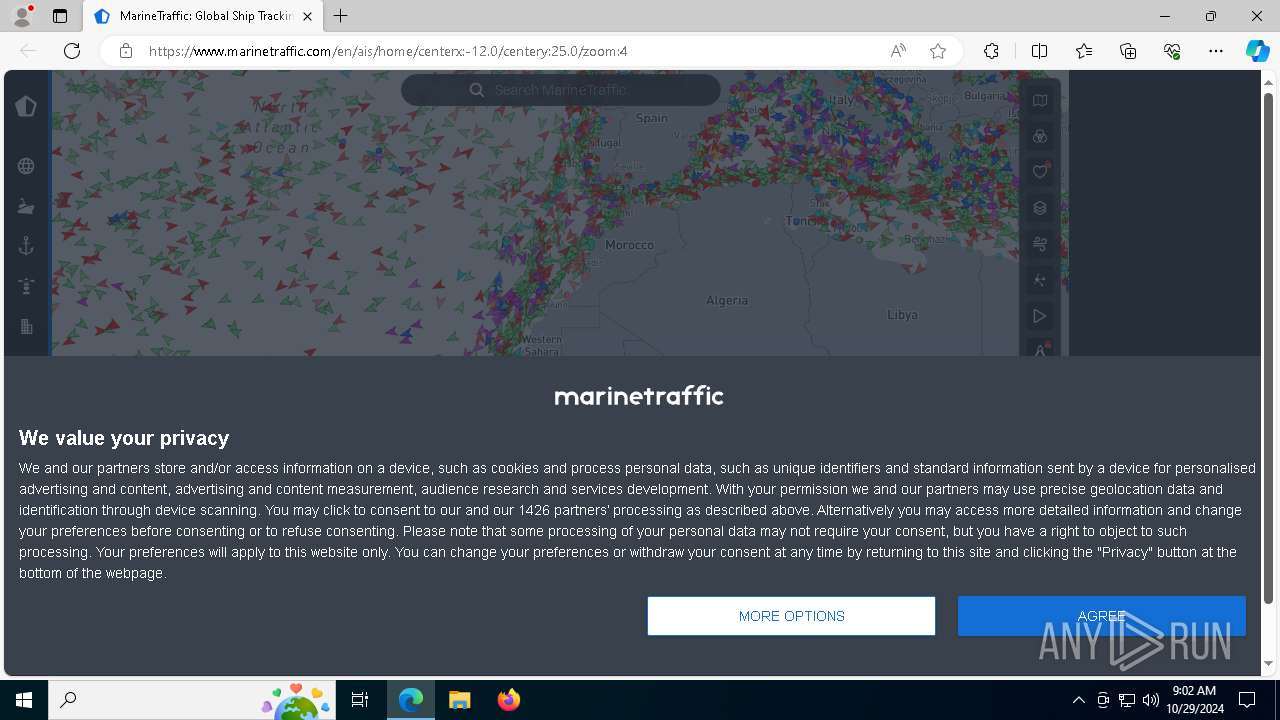The image size is (1280, 720).
Task: Click the MarineTraffic logo in sidebar
Action: tap(26, 106)
